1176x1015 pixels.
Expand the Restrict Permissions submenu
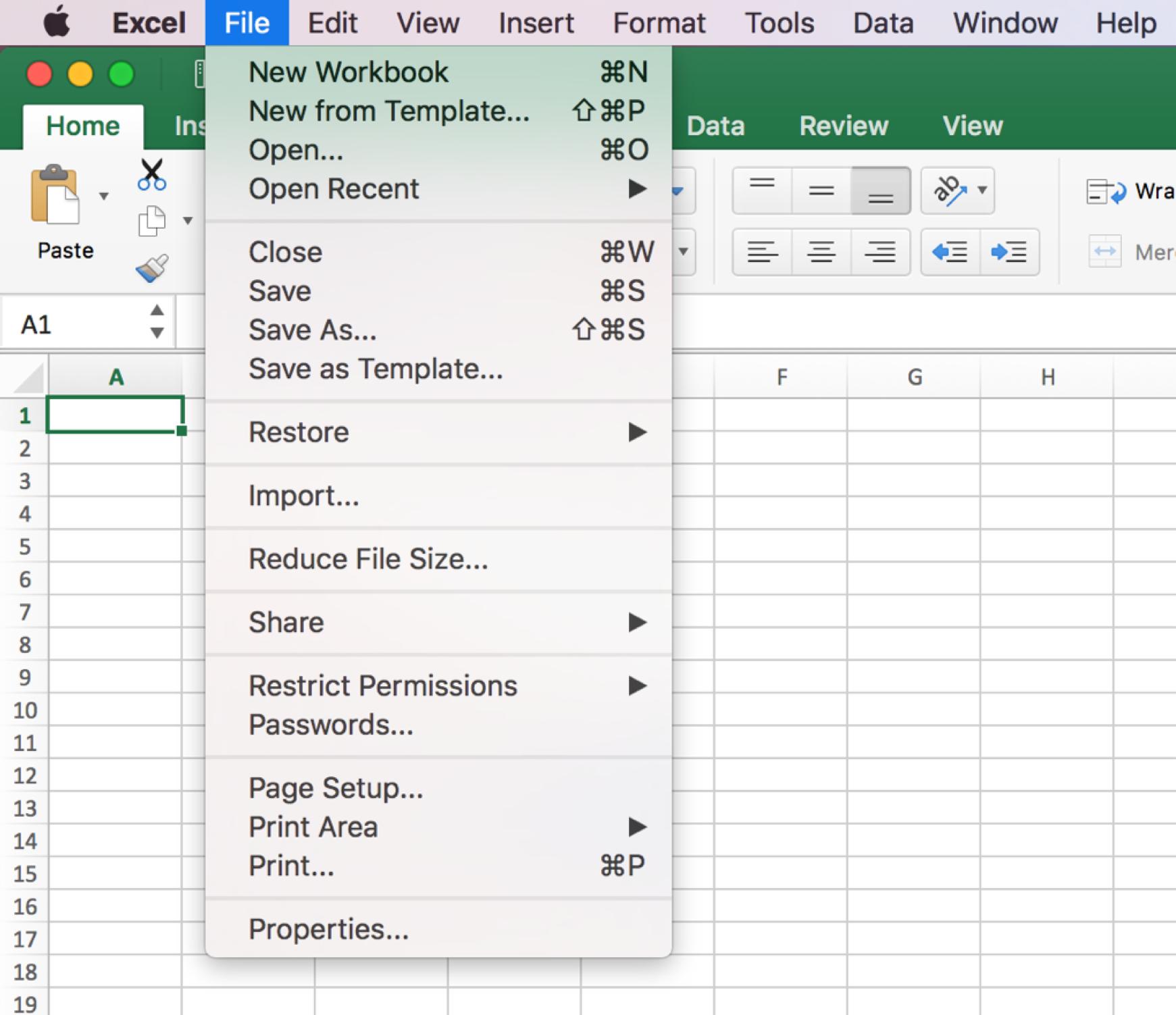coord(438,685)
